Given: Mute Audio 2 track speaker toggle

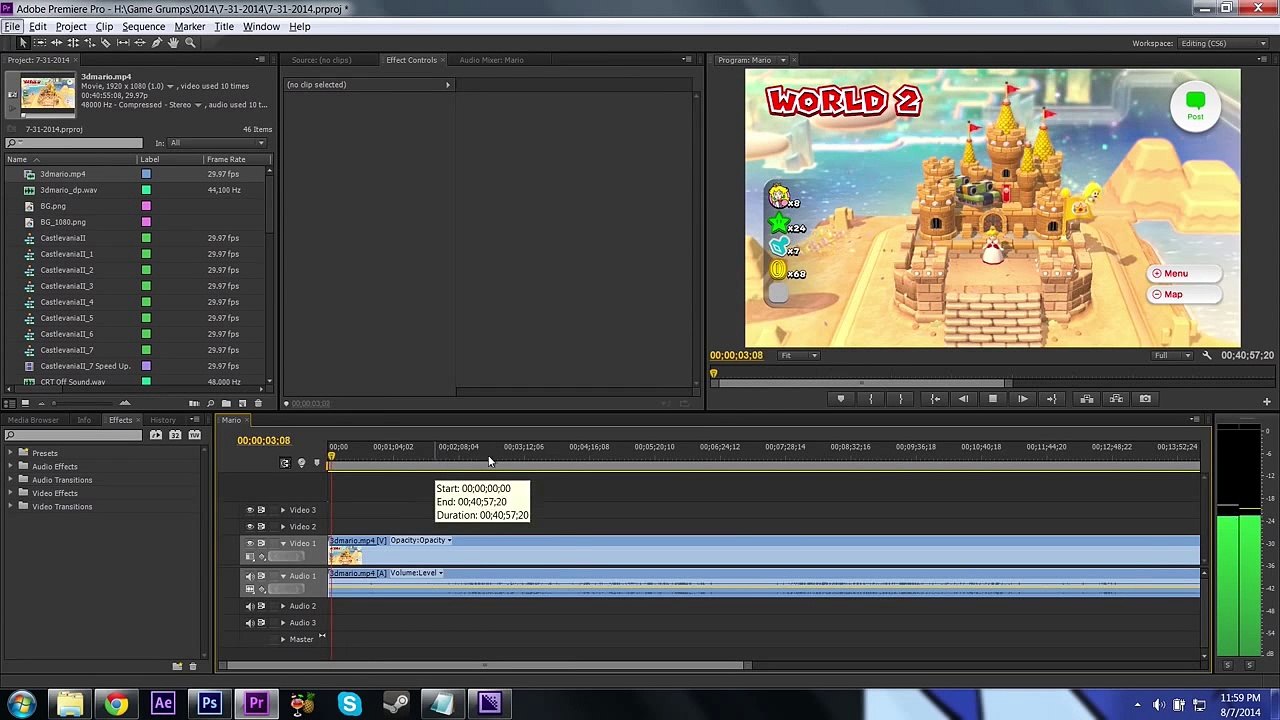Looking at the screenshot, I should [250, 606].
